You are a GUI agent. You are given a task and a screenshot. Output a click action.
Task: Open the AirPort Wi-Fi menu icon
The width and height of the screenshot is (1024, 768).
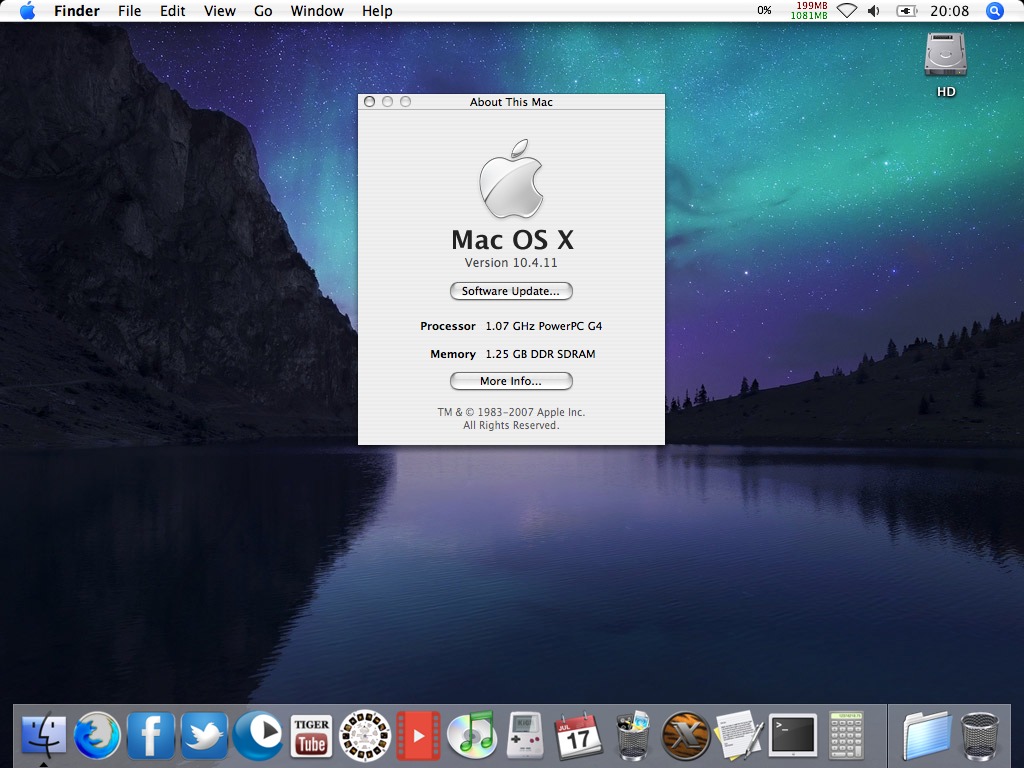(847, 11)
